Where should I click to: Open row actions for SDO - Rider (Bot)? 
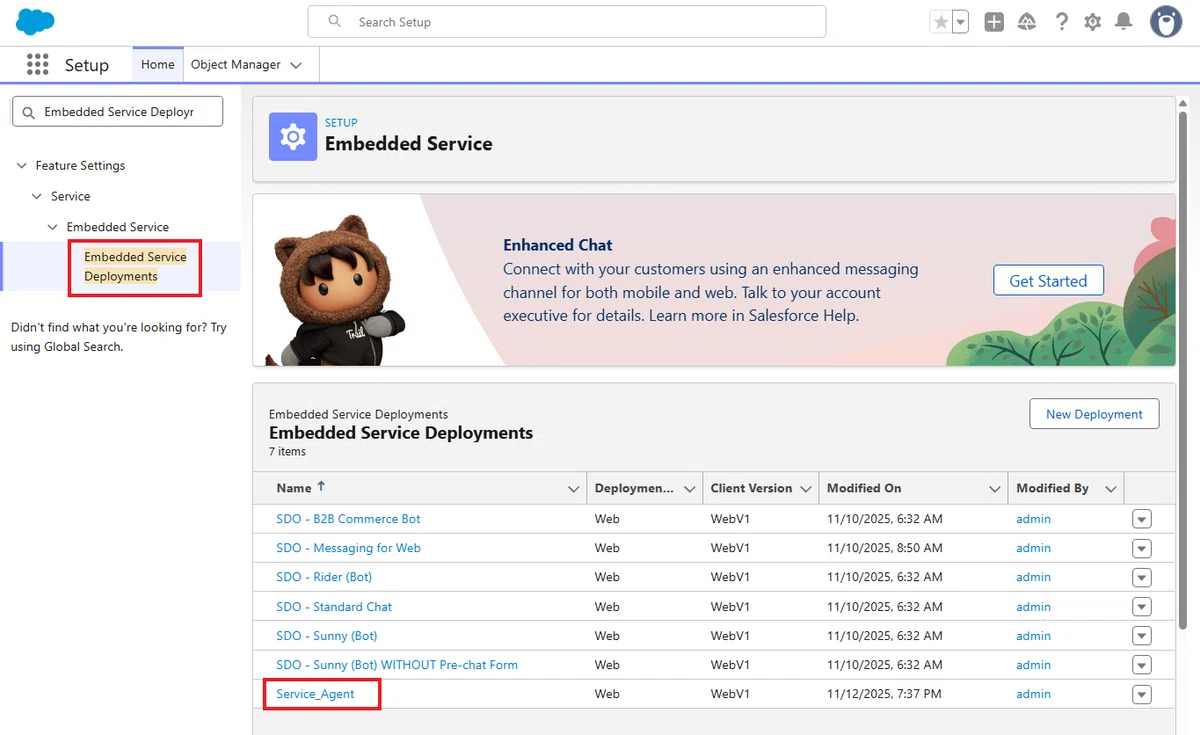tap(1142, 577)
